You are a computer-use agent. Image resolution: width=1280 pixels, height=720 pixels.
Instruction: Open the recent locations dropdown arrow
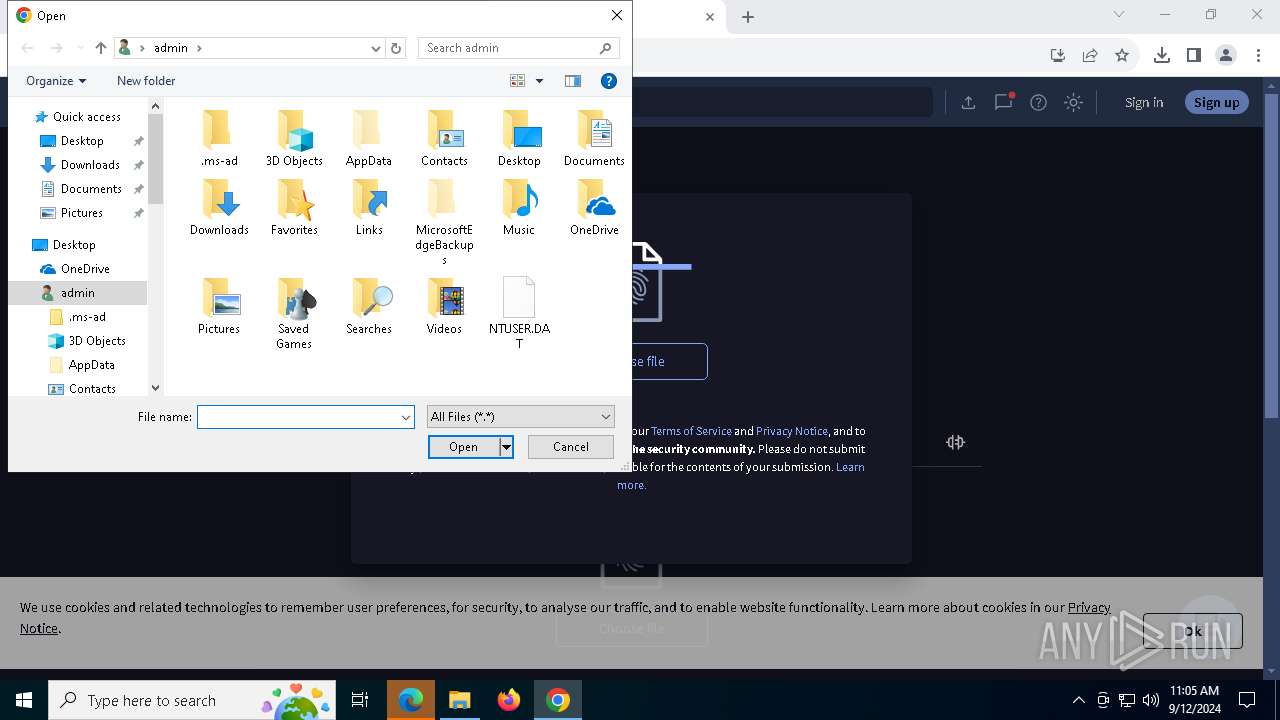click(80, 48)
